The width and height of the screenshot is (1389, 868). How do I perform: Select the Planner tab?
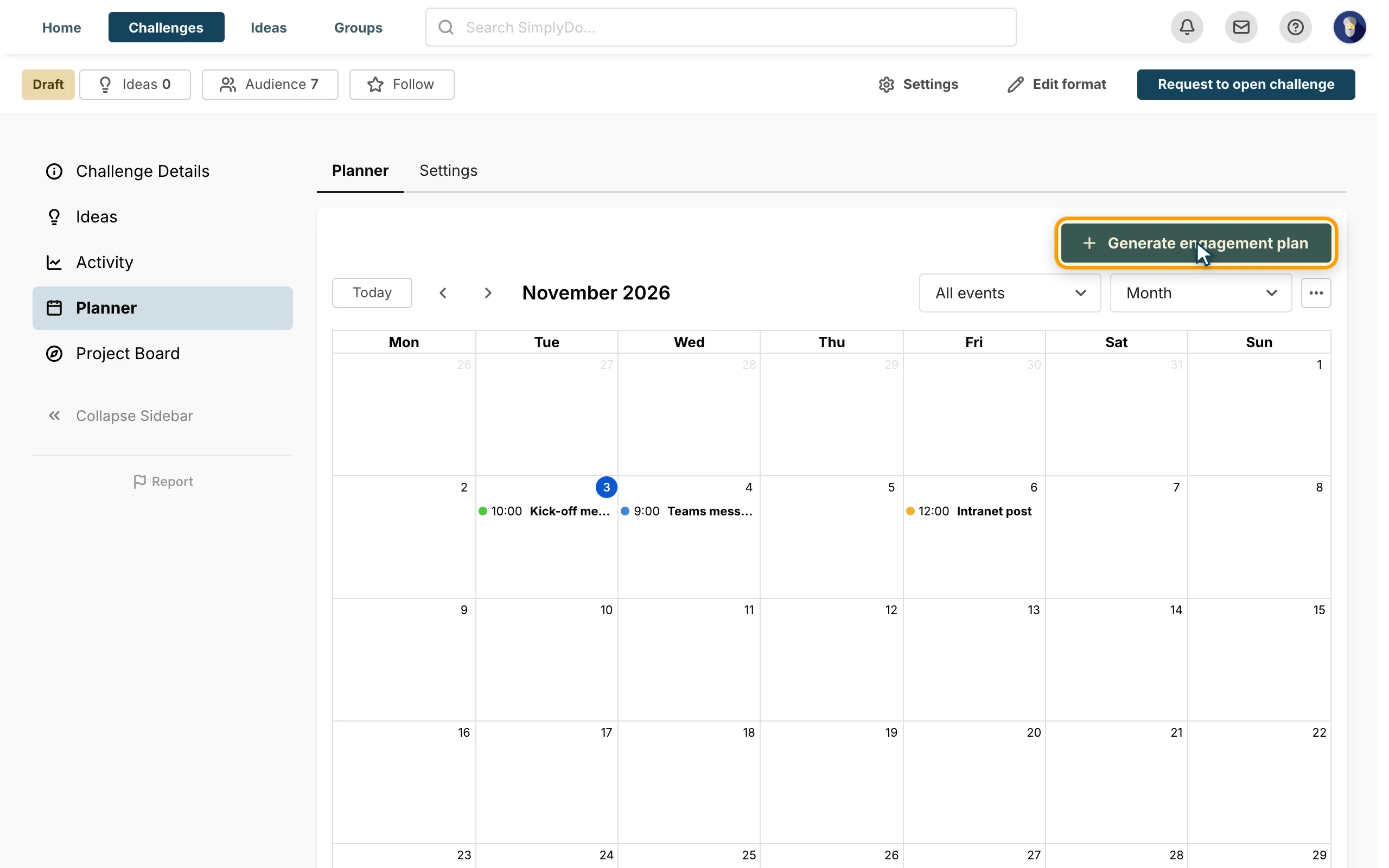pyautogui.click(x=360, y=170)
